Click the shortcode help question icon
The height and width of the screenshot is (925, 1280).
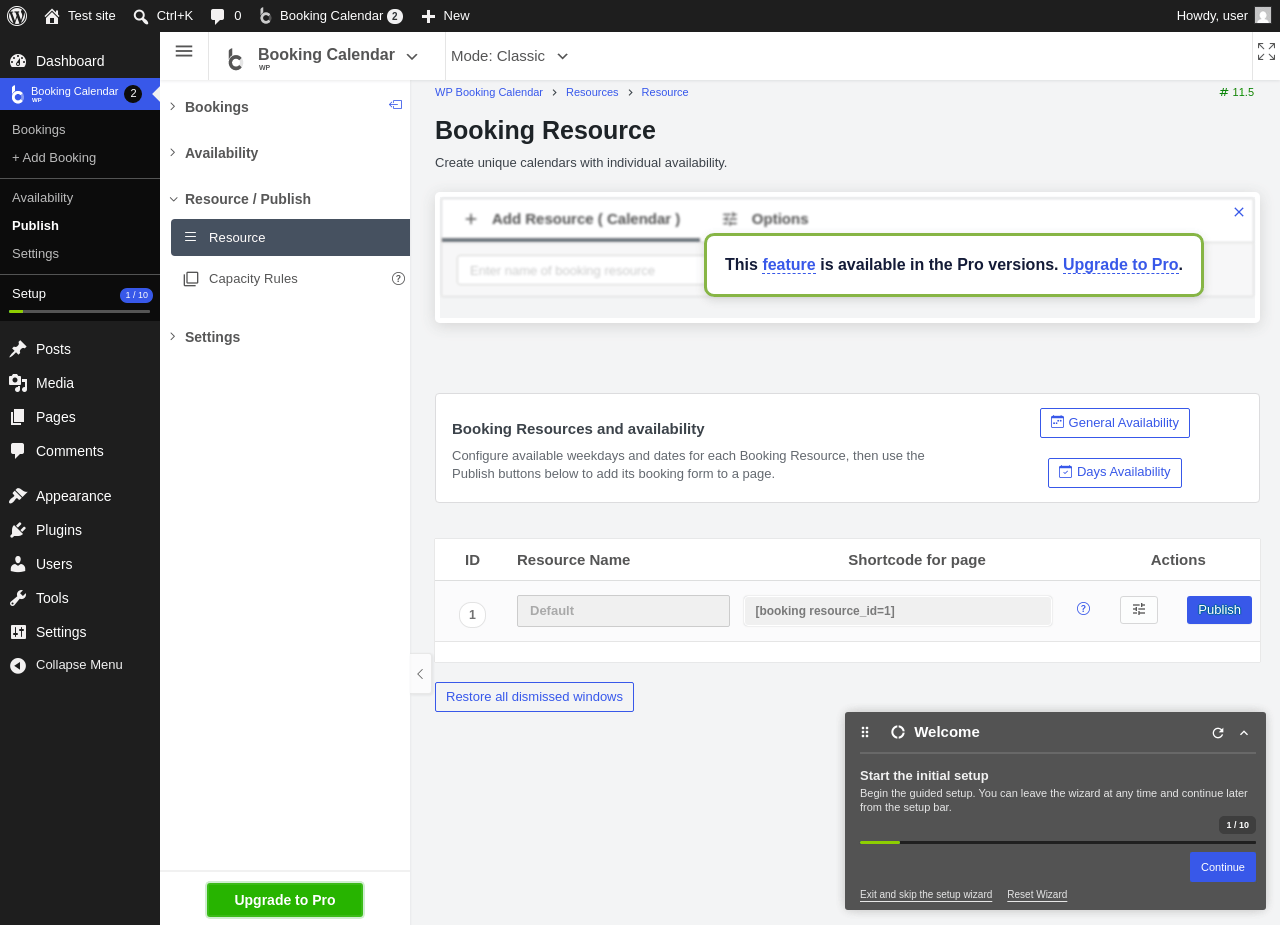tap(1084, 608)
